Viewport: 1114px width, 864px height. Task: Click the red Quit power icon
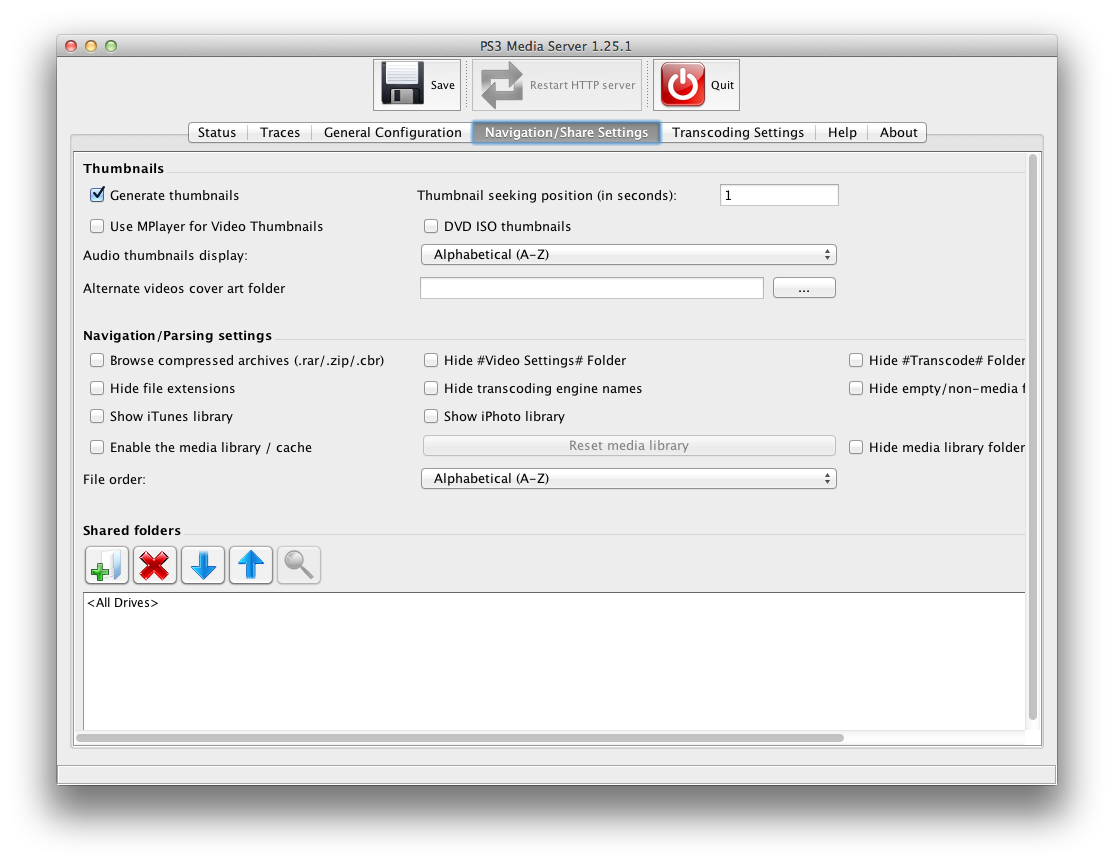point(683,85)
